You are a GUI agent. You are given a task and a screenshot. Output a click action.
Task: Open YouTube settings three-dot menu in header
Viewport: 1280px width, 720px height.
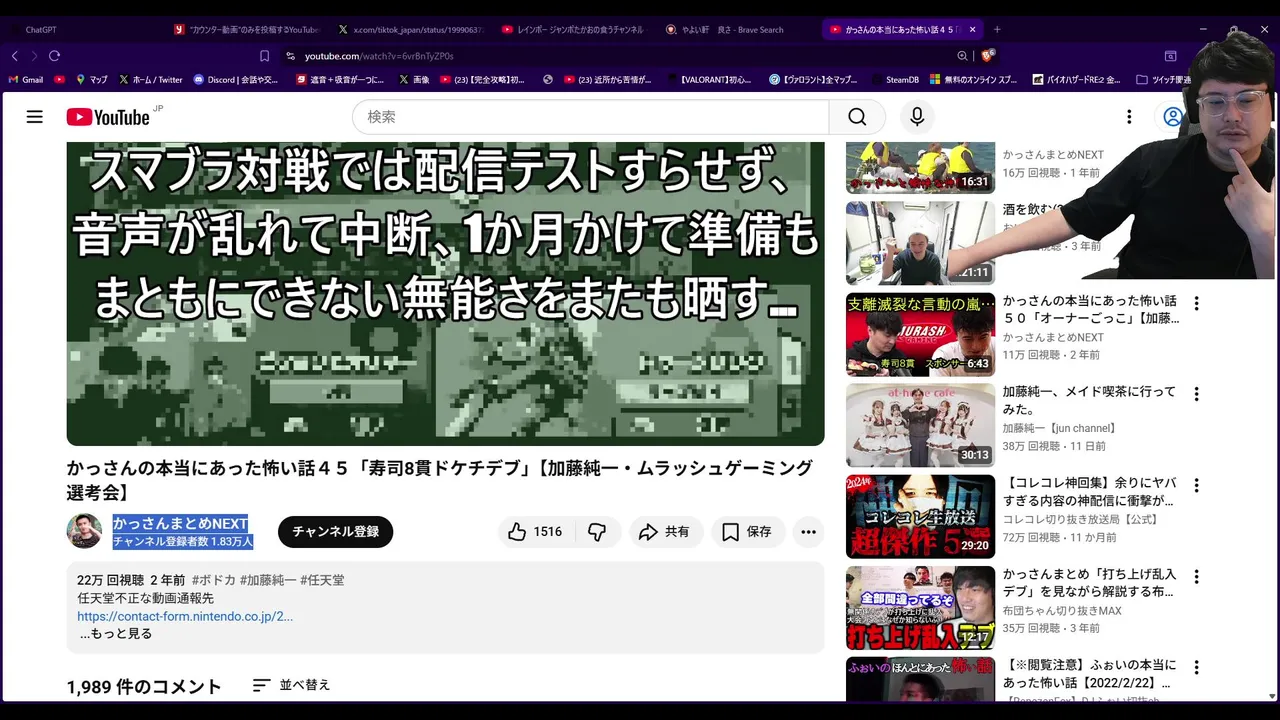[1129, 117]
